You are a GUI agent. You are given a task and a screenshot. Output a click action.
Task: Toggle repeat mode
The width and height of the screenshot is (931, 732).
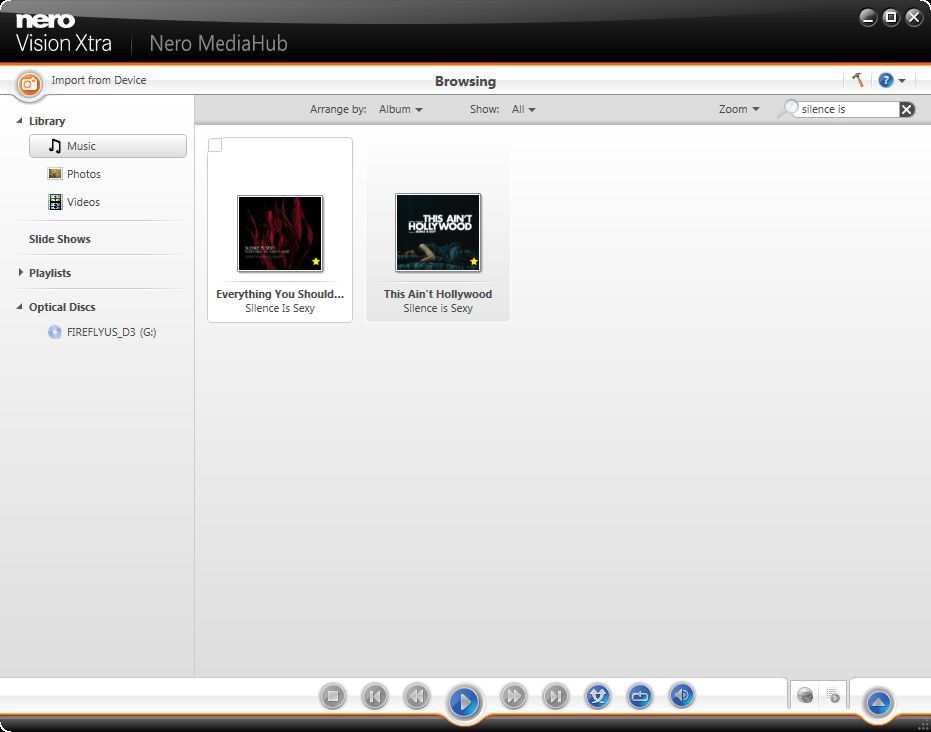pos(639,696)
